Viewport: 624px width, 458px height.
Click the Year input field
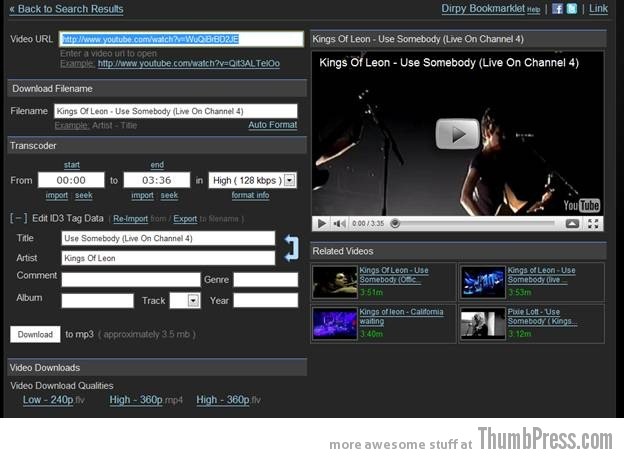(265, 300)
